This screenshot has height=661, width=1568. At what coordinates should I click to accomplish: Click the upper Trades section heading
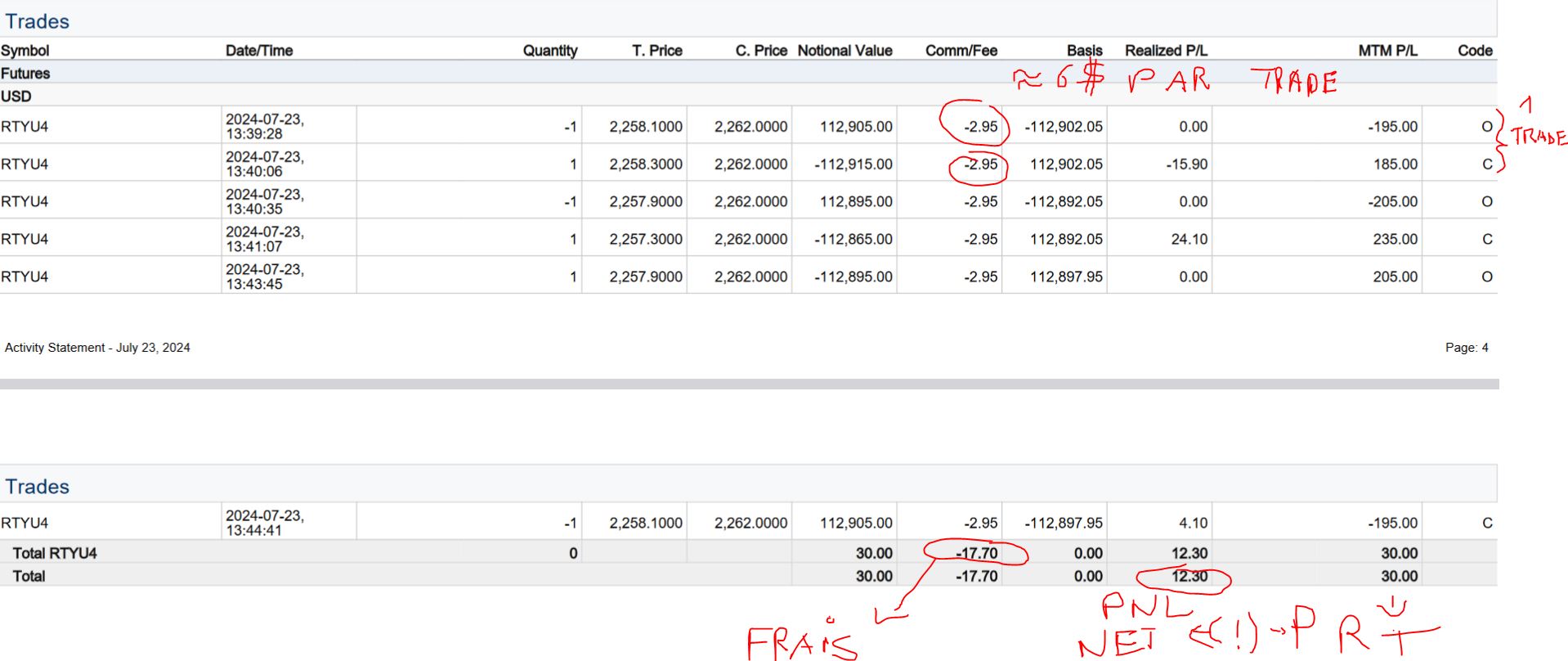(x=37, y=21)
